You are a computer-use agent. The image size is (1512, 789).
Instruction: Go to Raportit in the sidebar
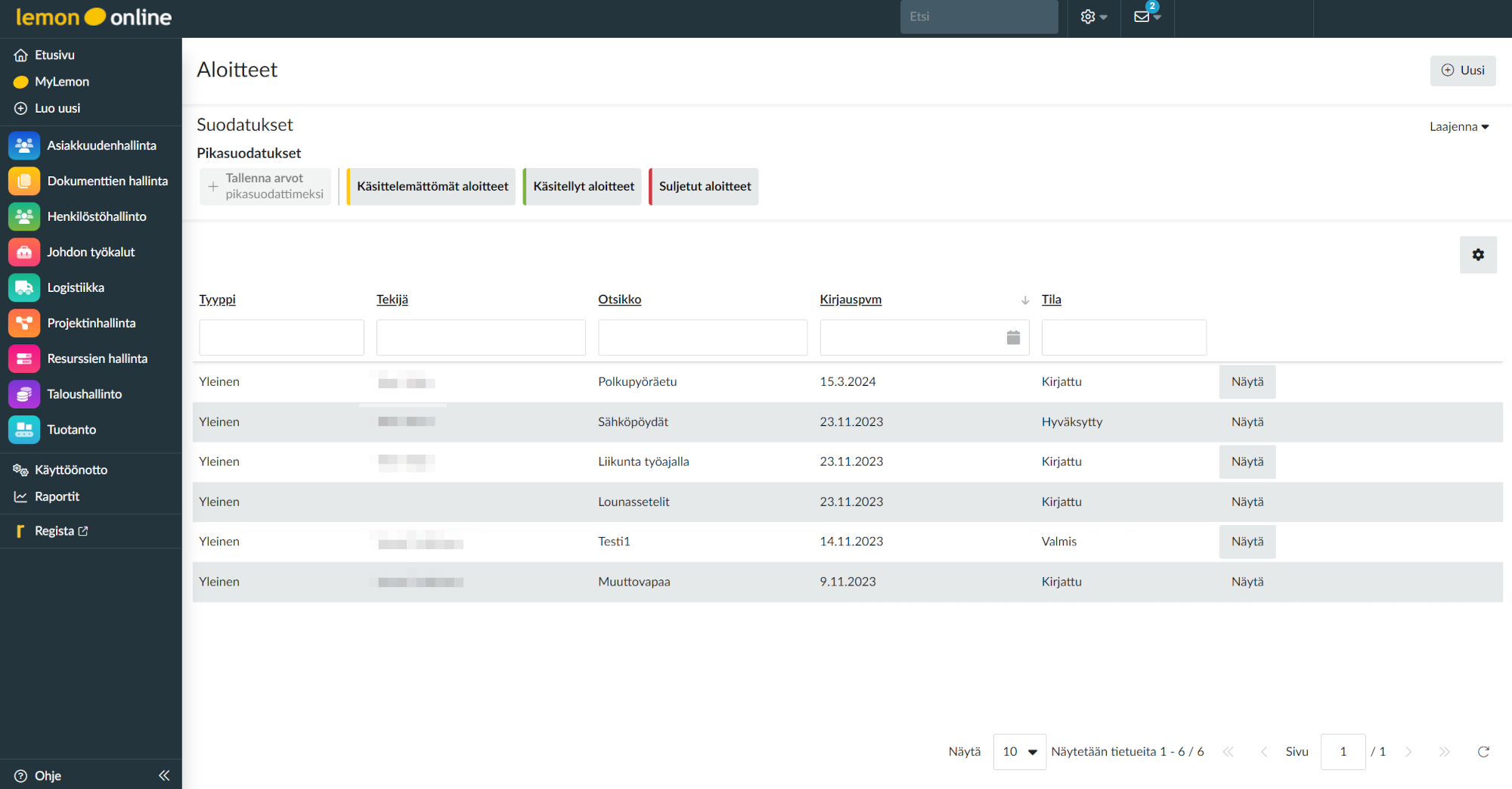[x=57, y=496]
